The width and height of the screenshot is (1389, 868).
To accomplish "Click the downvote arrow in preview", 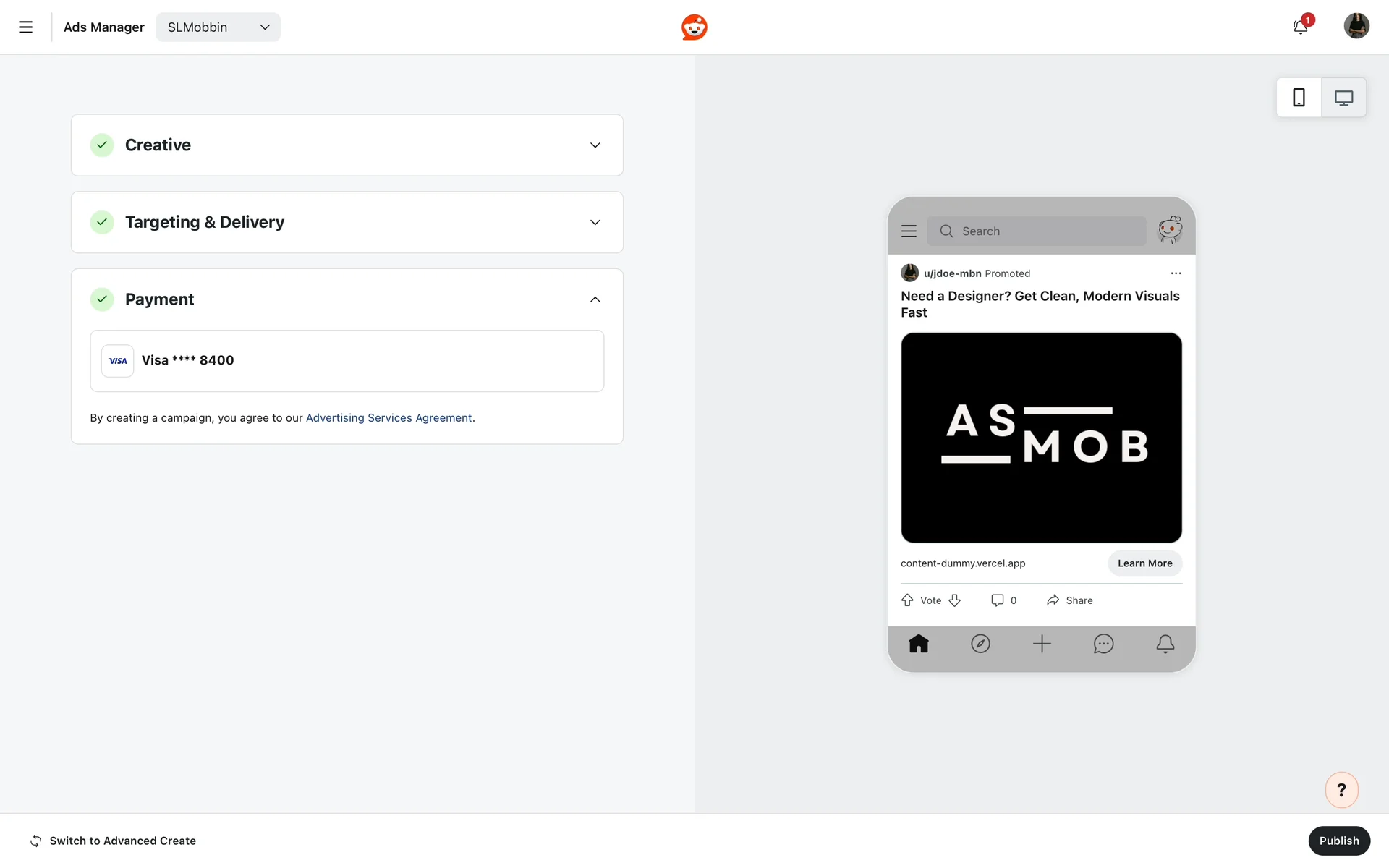I will click(955, 600).
